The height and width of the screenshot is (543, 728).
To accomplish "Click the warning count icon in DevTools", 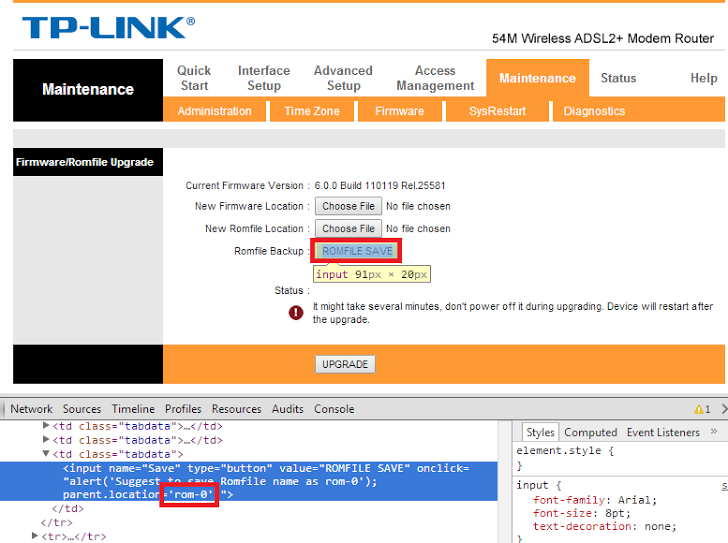I will pyautogui.click(x=702, y=409).
